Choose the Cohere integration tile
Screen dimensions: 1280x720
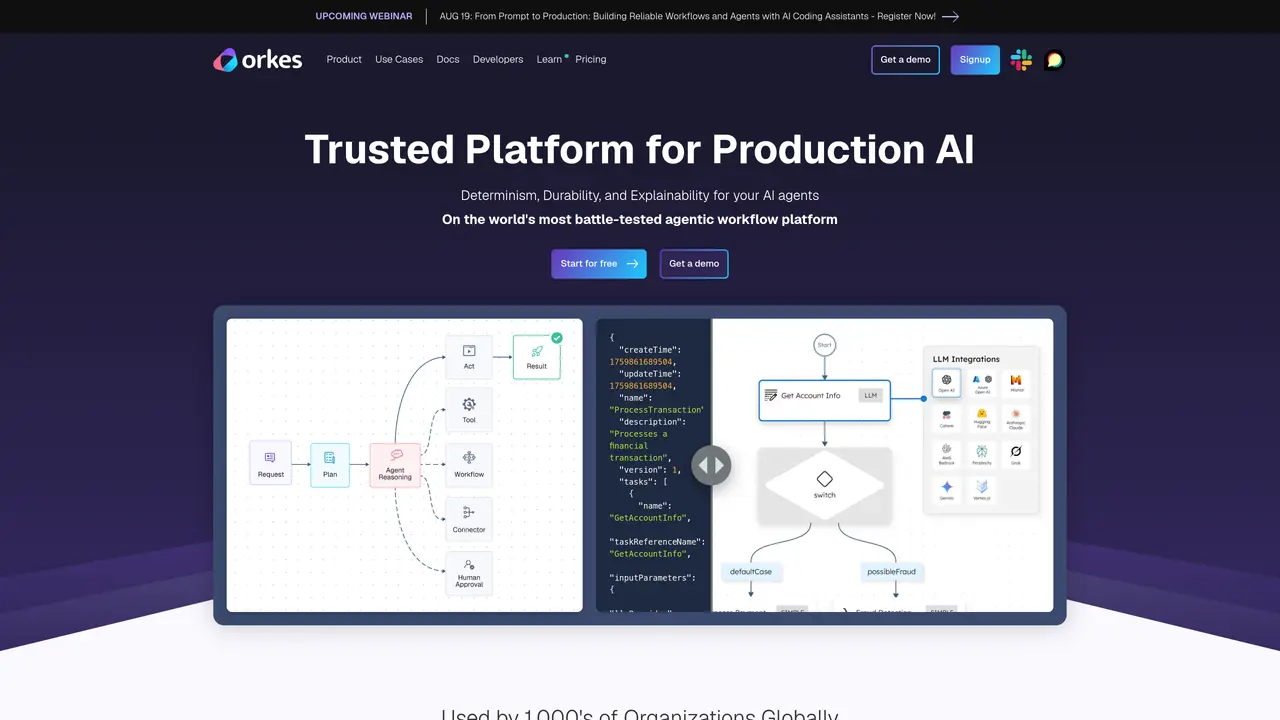(946, 419)
